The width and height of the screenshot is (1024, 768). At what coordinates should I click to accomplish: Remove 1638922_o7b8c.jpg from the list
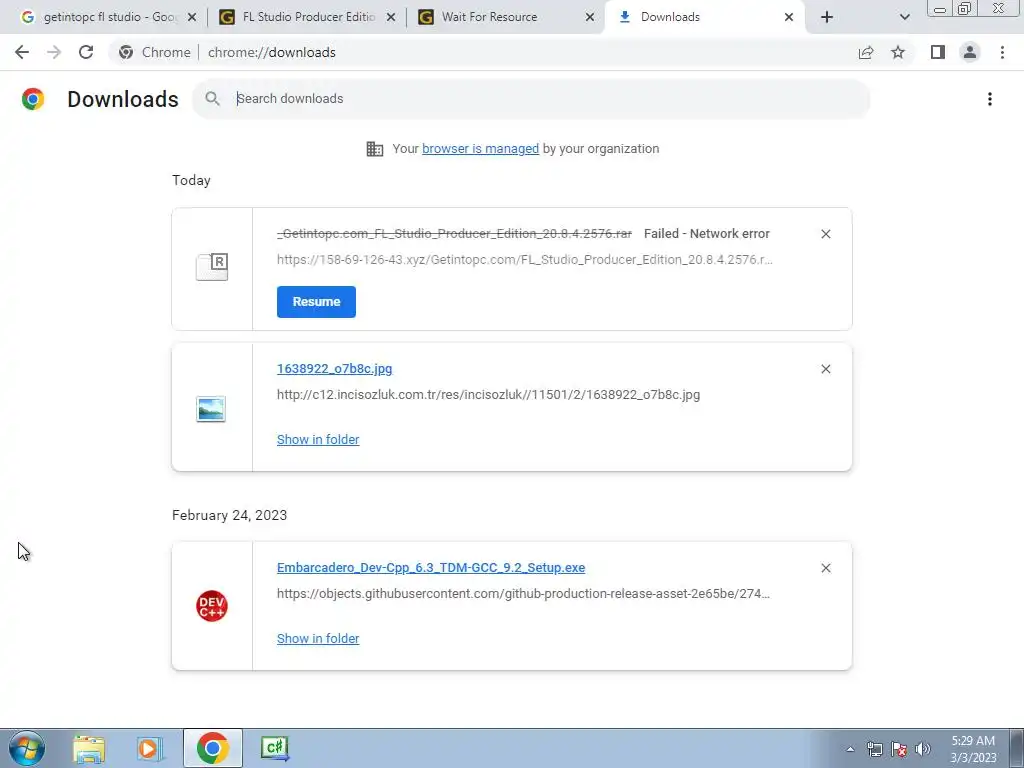click(x=825, y=369)
